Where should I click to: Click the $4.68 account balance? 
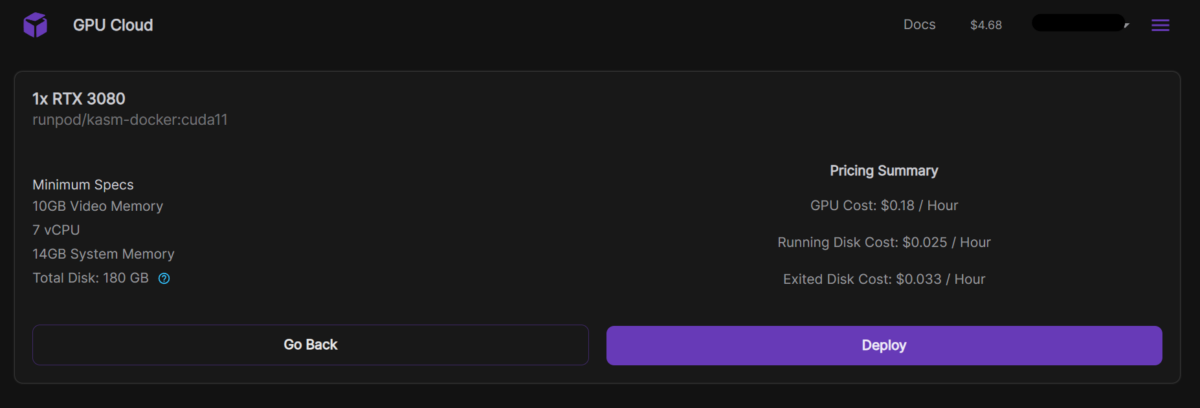point(986,24)
